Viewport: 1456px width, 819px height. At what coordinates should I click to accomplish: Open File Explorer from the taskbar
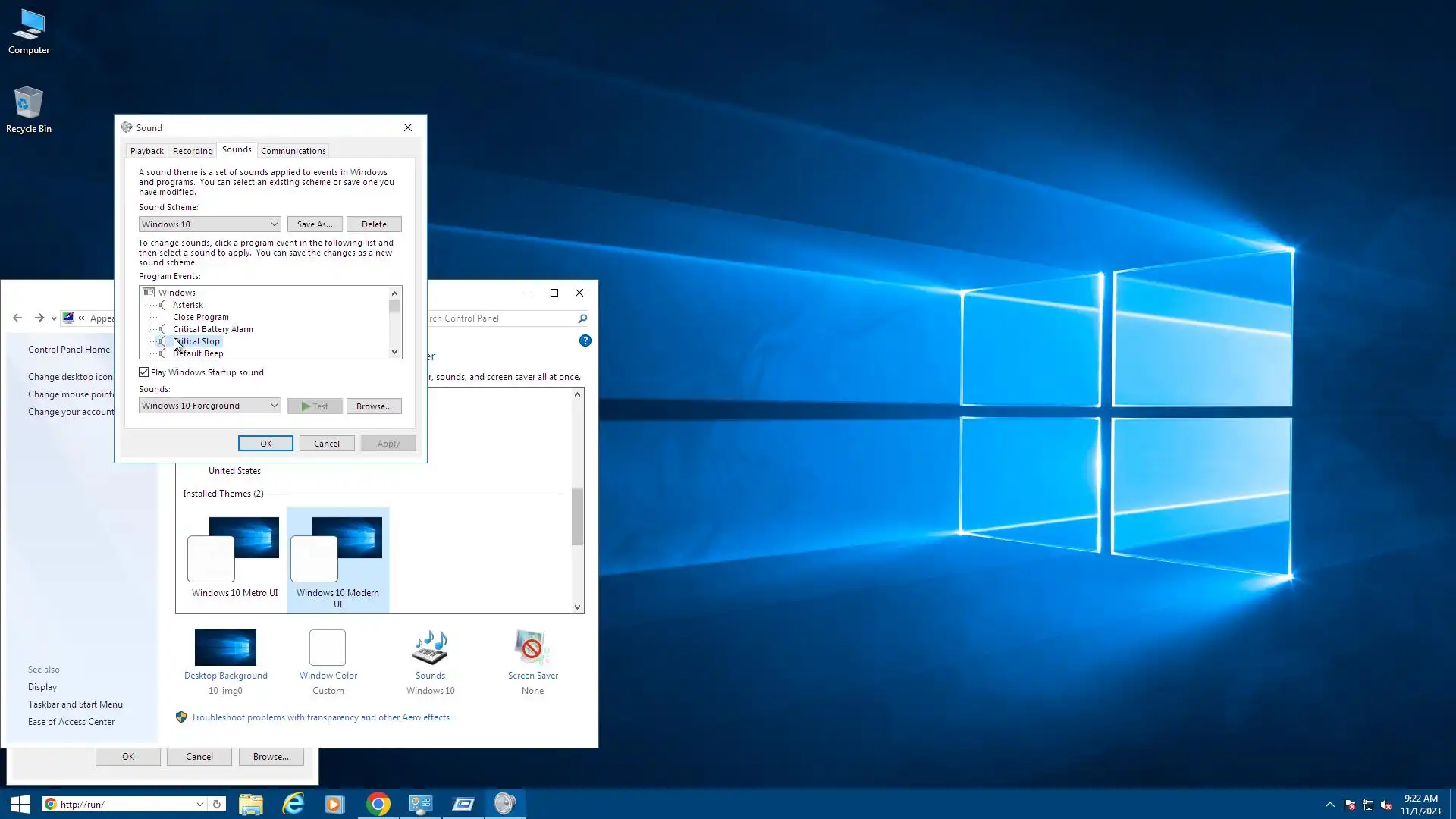tap(250, 804)
